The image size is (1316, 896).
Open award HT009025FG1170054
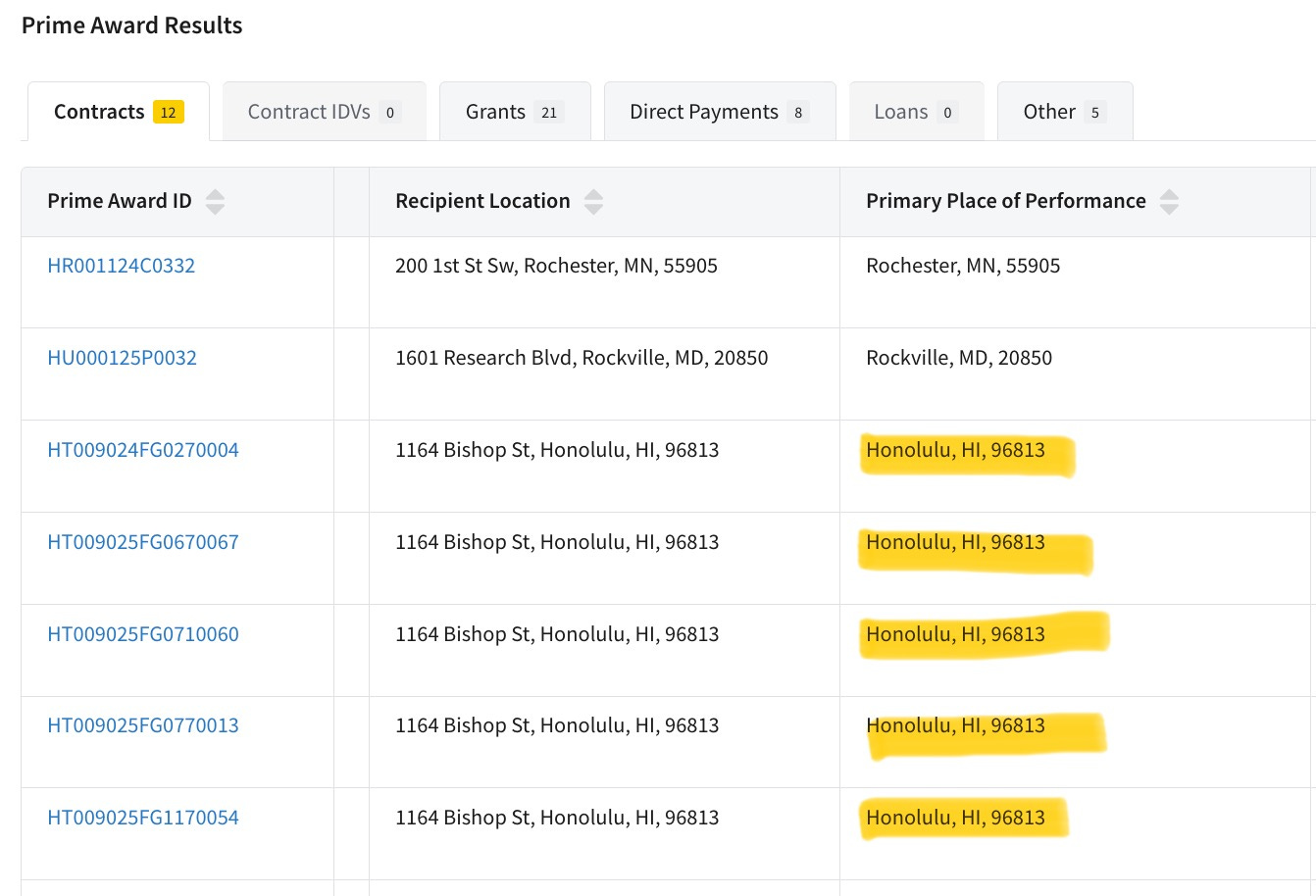[143, 818]
